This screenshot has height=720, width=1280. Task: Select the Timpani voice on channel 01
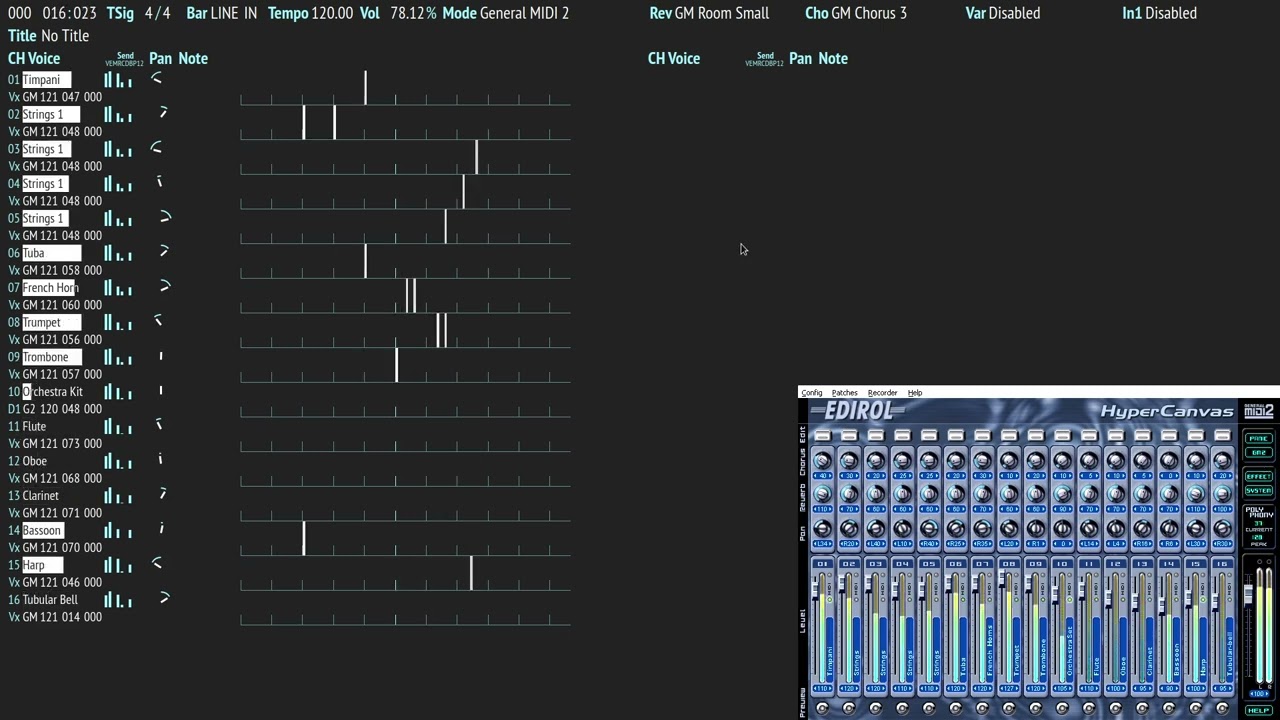click(x=46, y=80)
